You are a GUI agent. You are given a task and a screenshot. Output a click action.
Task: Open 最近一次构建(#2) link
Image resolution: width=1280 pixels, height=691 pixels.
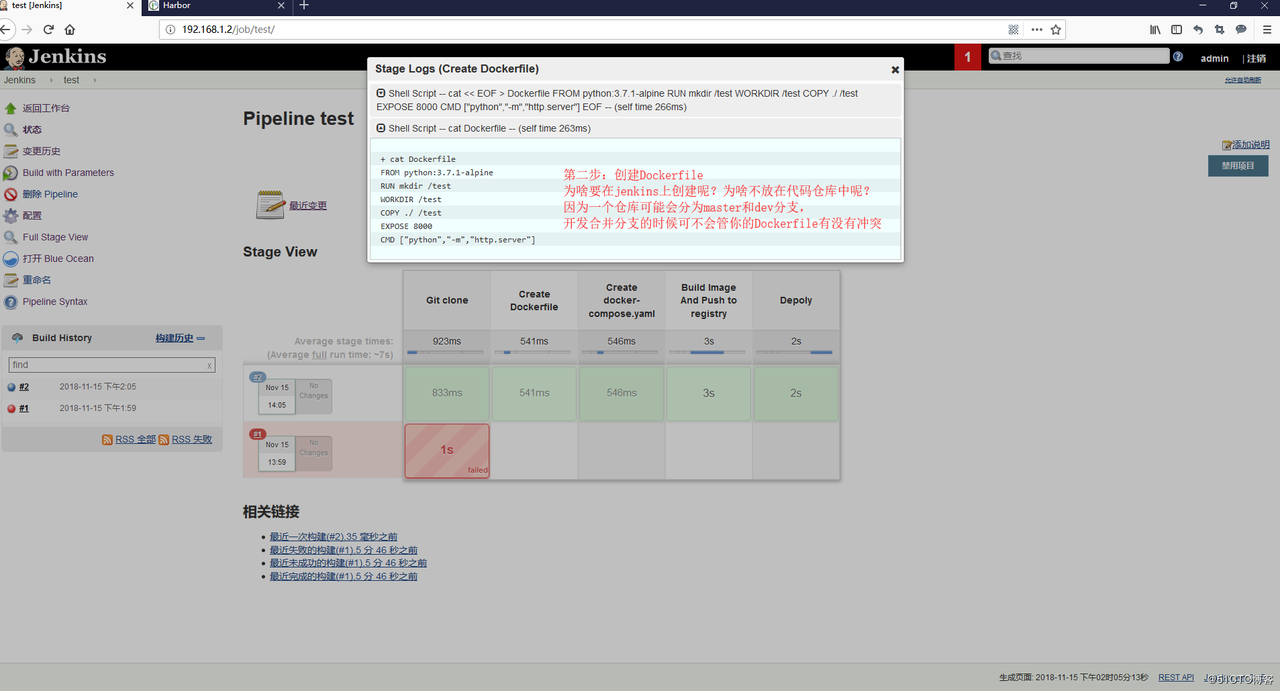[x=333, y=537]
